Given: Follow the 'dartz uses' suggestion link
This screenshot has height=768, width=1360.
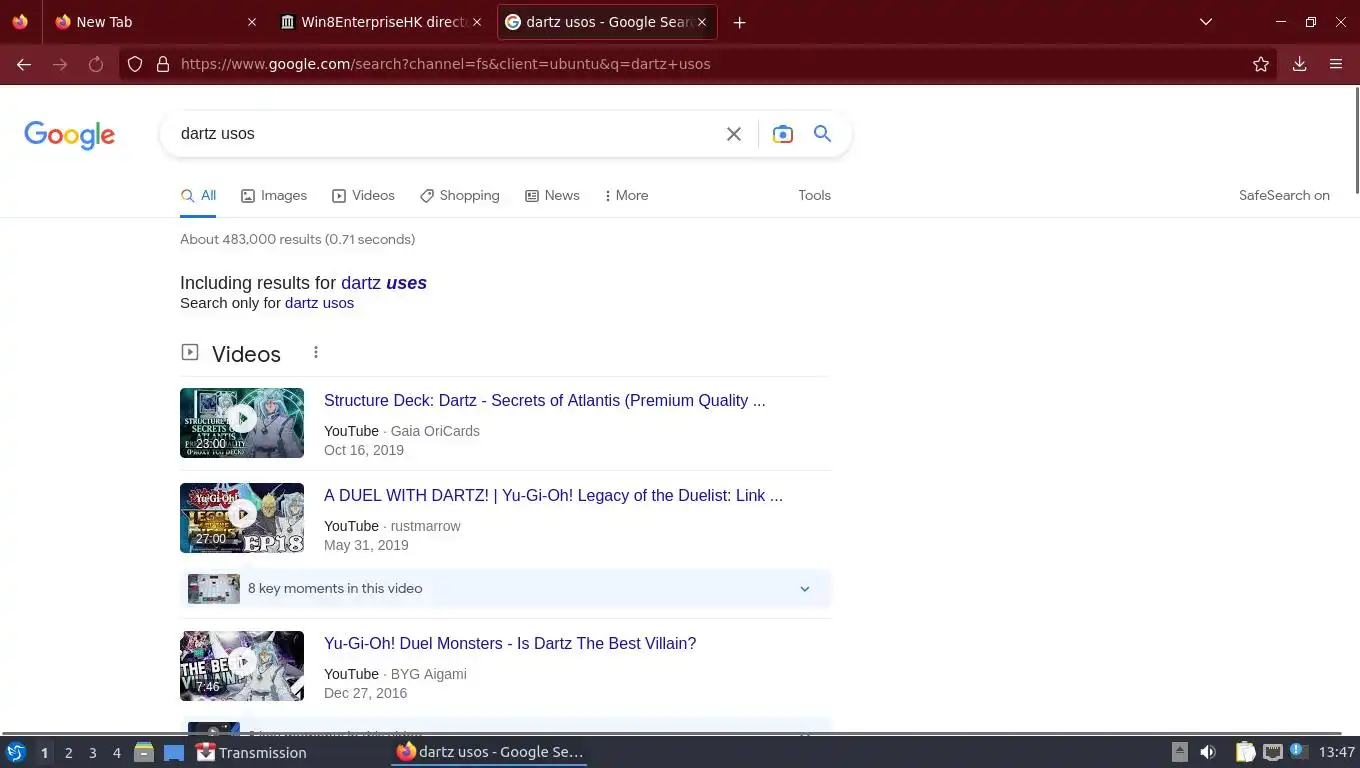Looking at the screenshot, I should coord(384,283).
